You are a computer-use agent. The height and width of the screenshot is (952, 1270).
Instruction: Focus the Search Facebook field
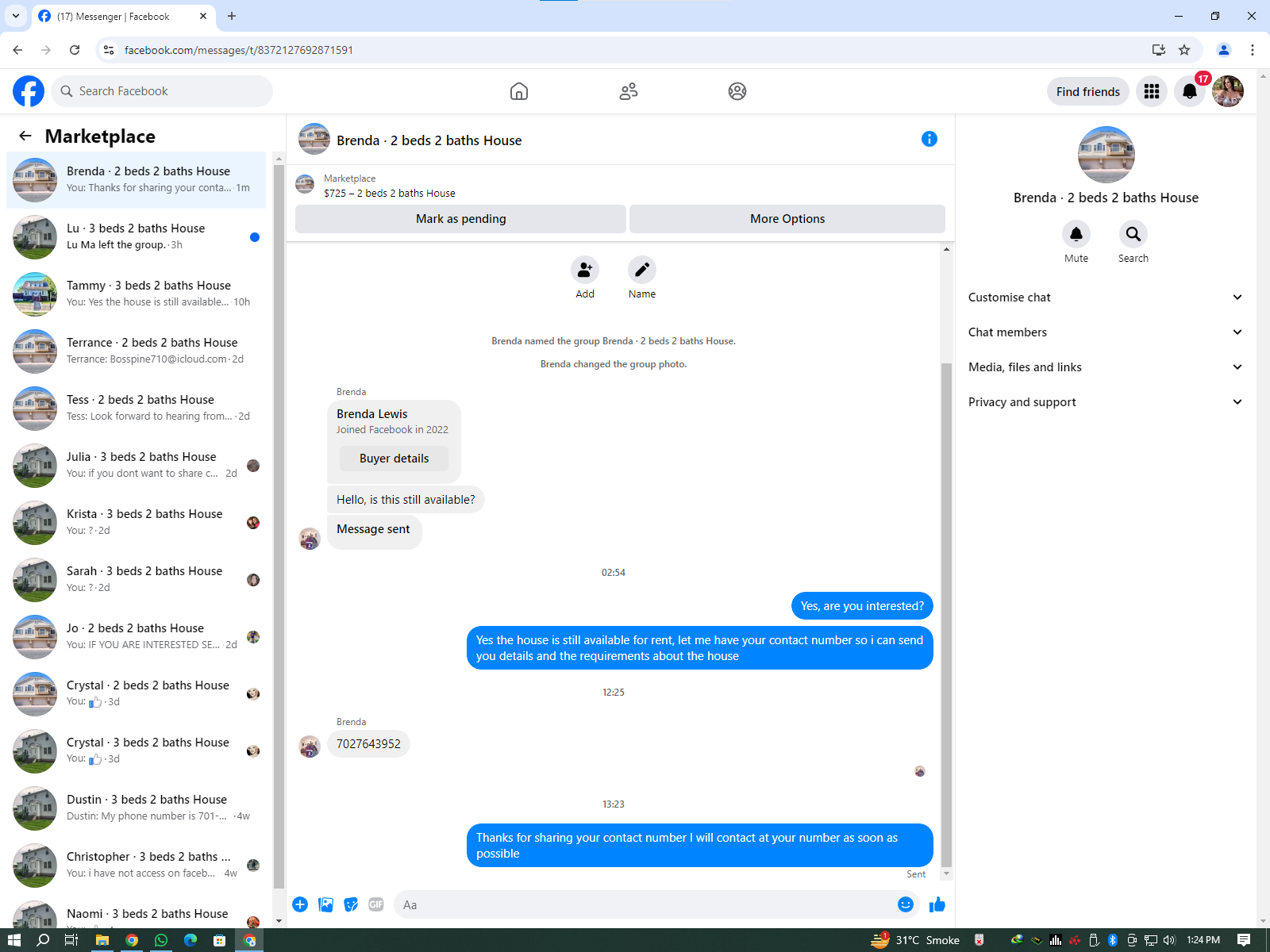162,91
